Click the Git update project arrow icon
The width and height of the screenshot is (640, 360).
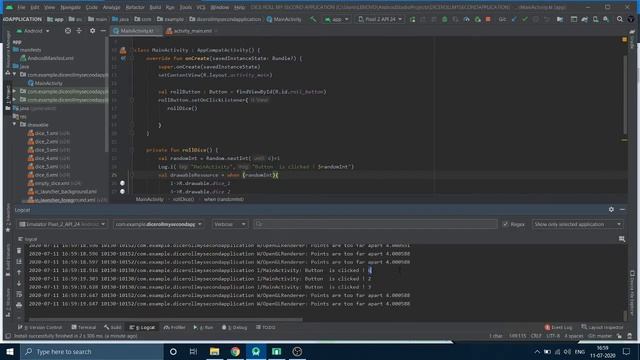pyautogui.click(x=514, y=19)
